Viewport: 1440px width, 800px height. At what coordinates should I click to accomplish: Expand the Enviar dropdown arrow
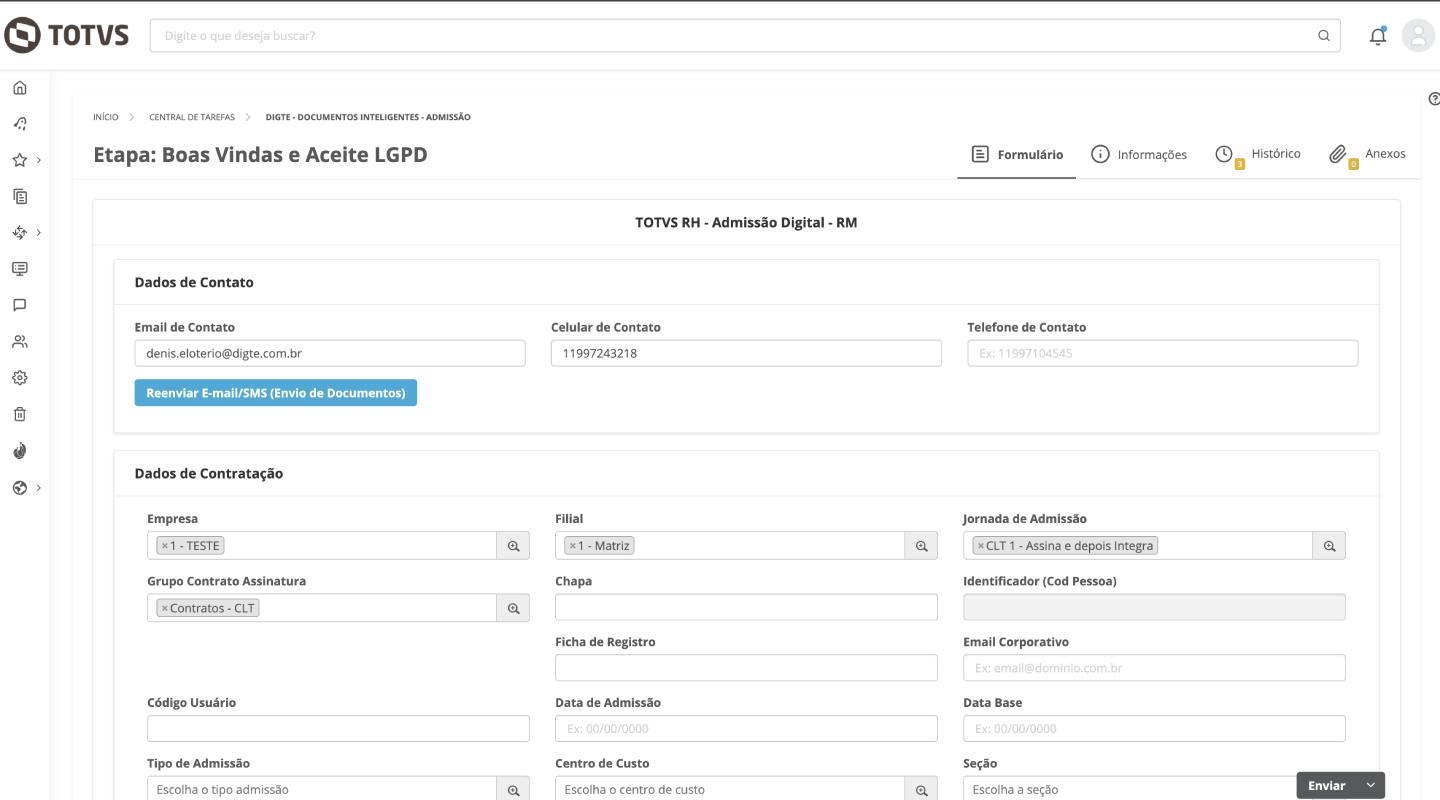(1370, 786)
